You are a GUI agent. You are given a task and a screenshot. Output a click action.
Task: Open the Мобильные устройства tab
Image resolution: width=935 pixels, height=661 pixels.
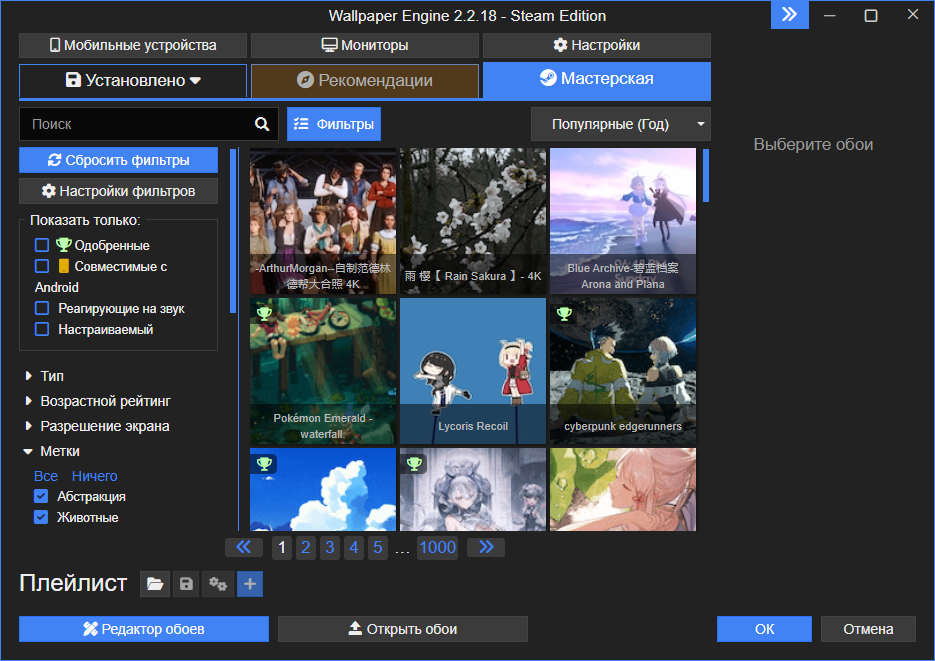point(133,45)
